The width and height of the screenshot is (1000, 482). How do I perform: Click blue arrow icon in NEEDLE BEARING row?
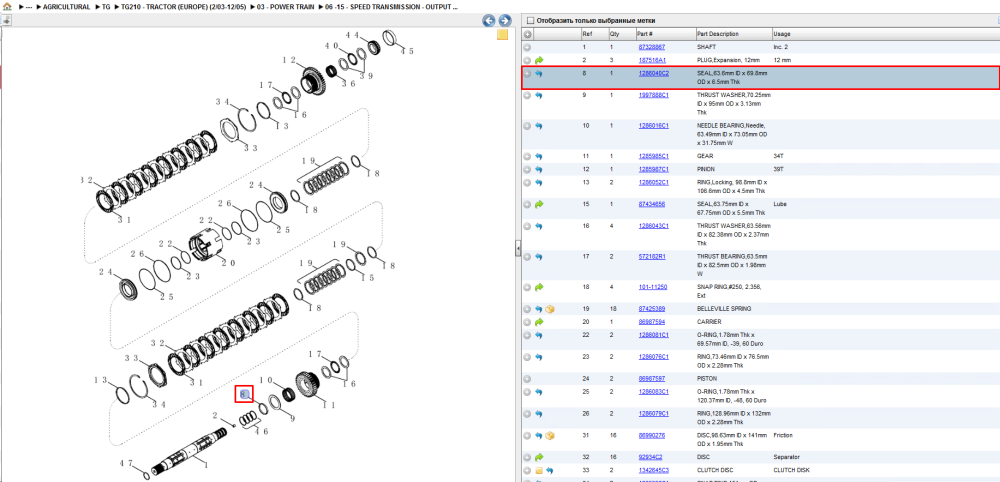point(538,126)
